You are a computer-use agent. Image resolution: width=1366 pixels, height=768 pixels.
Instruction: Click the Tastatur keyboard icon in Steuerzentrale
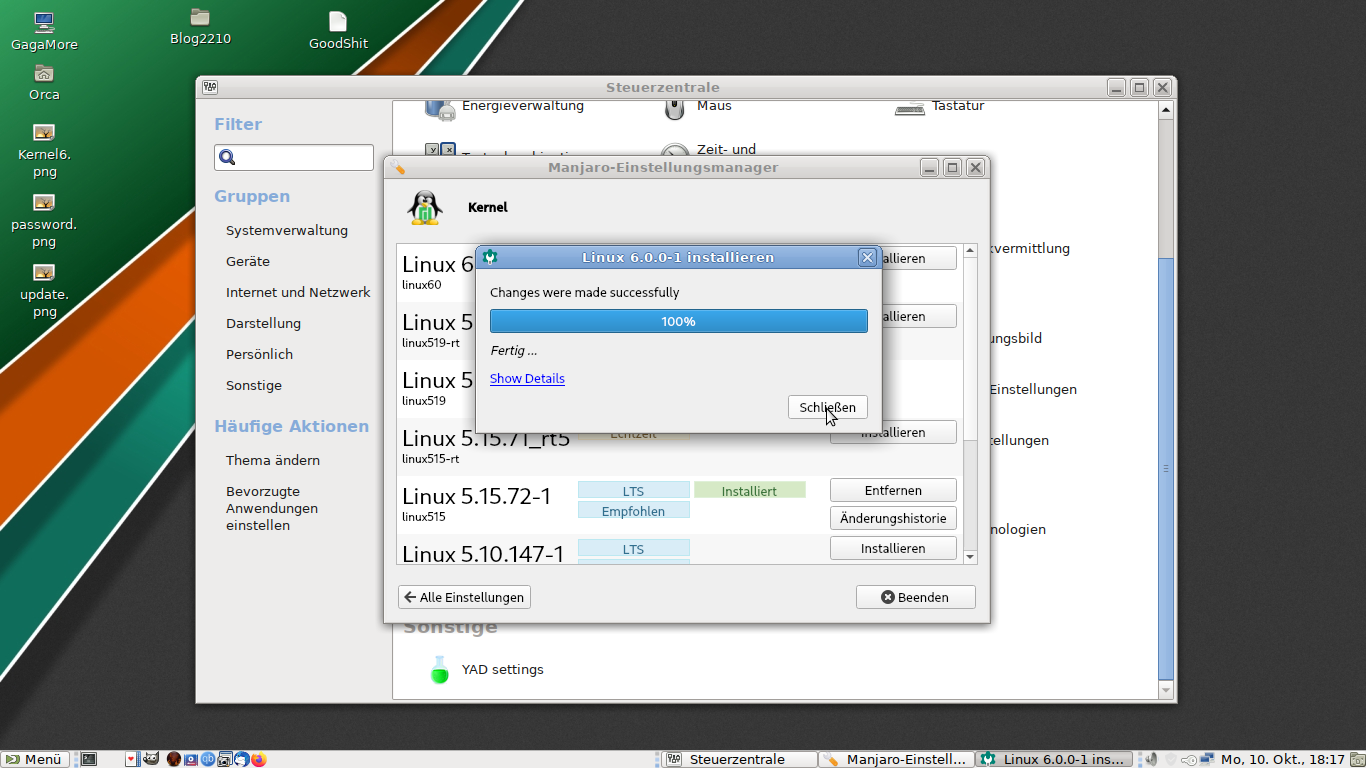[910, 108]
